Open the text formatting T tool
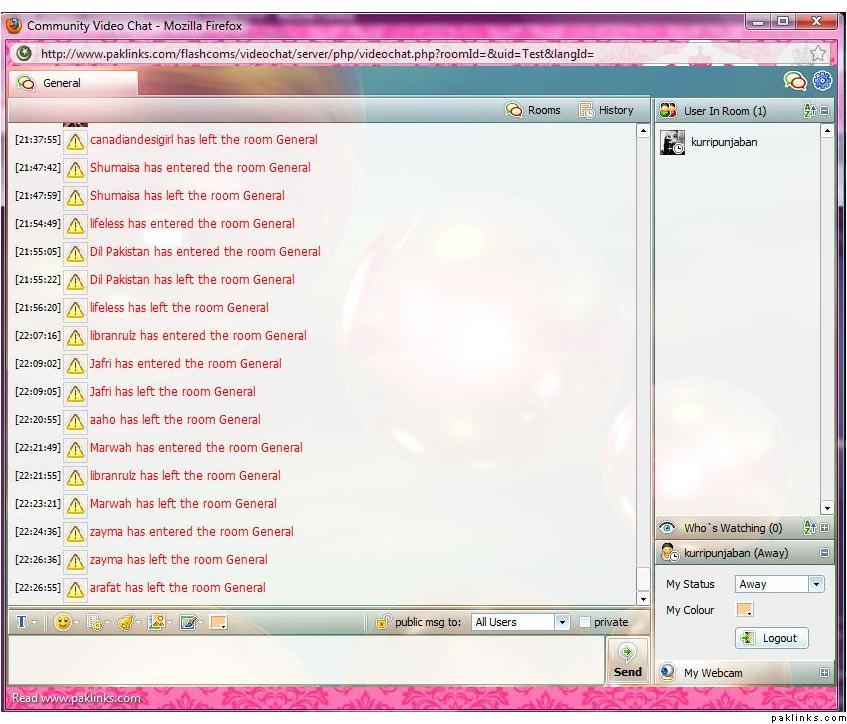This screenshot has height=724, width=847. (x=22, y=622)
